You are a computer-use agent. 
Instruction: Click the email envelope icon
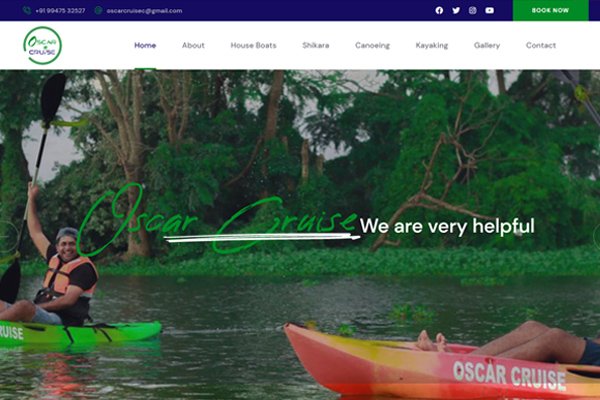[x=98, y=10]
